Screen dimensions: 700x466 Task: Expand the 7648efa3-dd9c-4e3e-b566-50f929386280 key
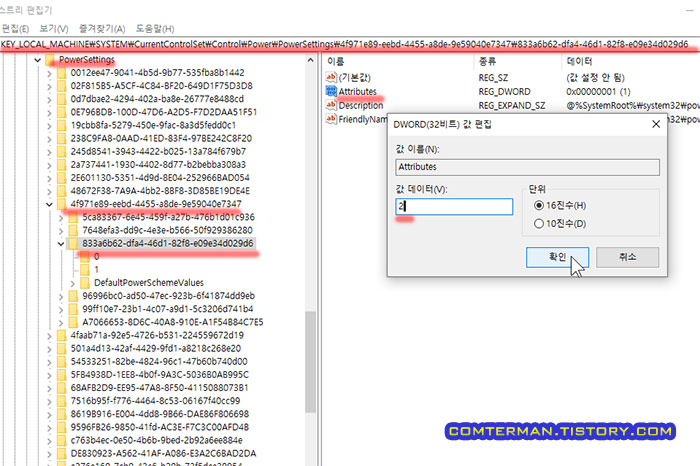tap(61, 231)
